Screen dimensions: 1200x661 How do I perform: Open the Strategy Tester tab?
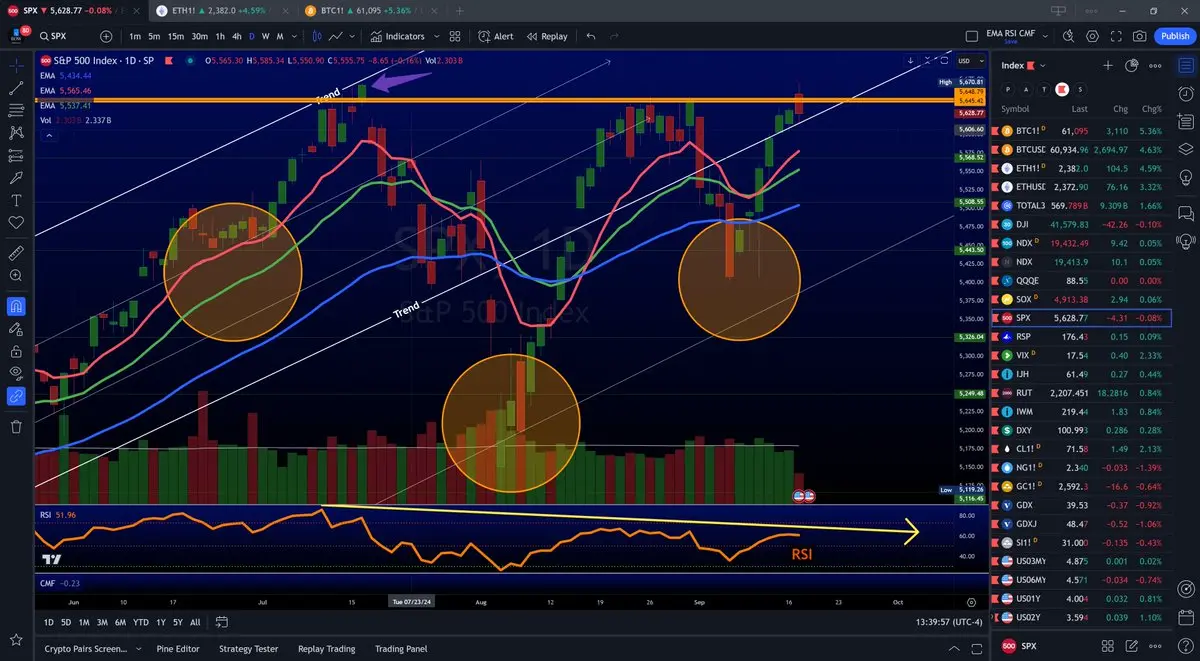coord(248,649)
